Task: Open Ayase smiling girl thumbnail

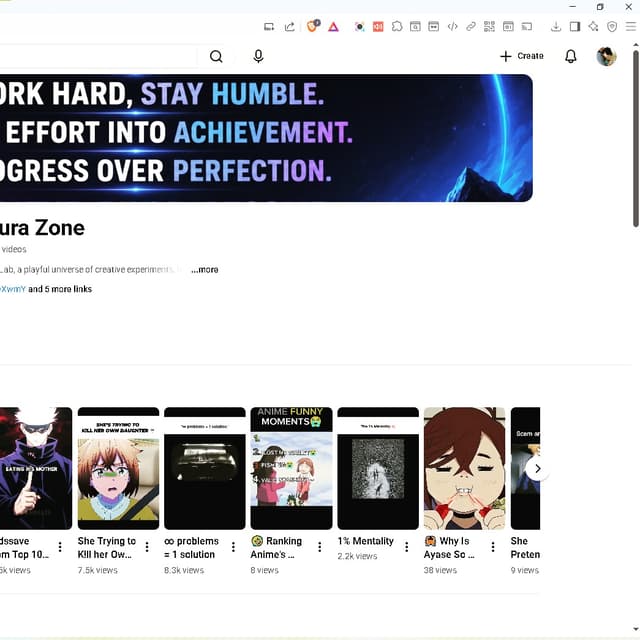Action: tap(464, 468)
